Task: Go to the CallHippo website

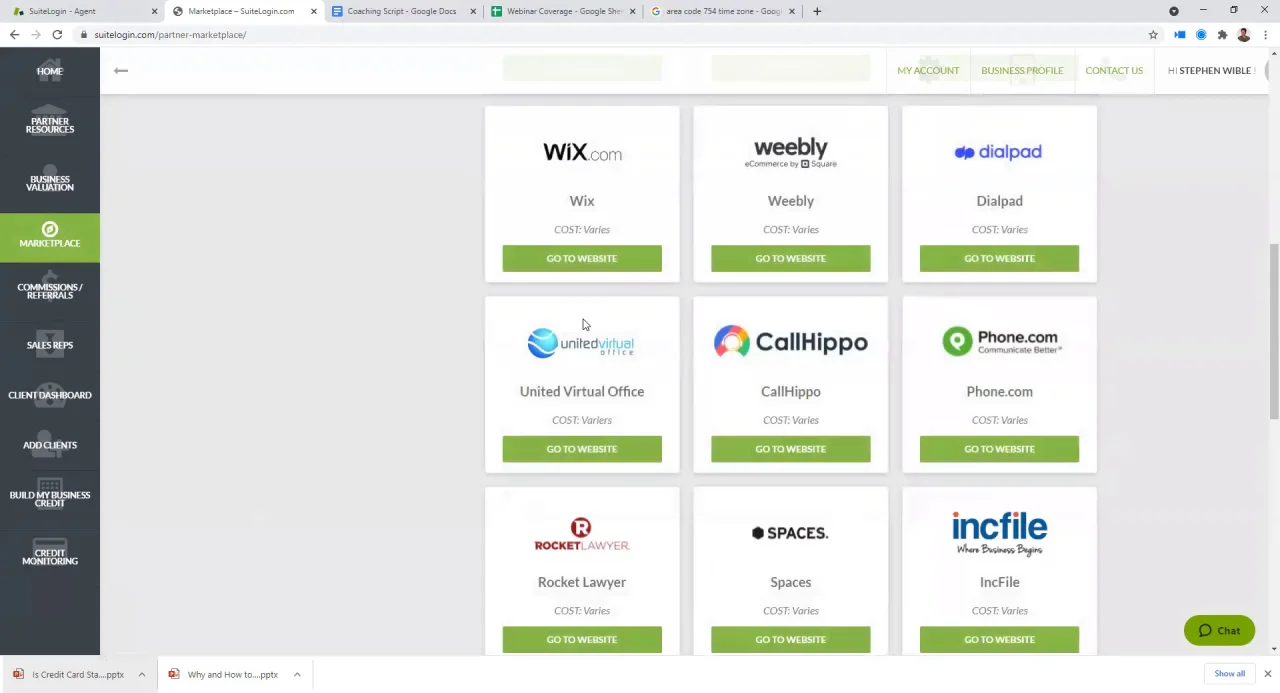Action: [x=791, y=449]
